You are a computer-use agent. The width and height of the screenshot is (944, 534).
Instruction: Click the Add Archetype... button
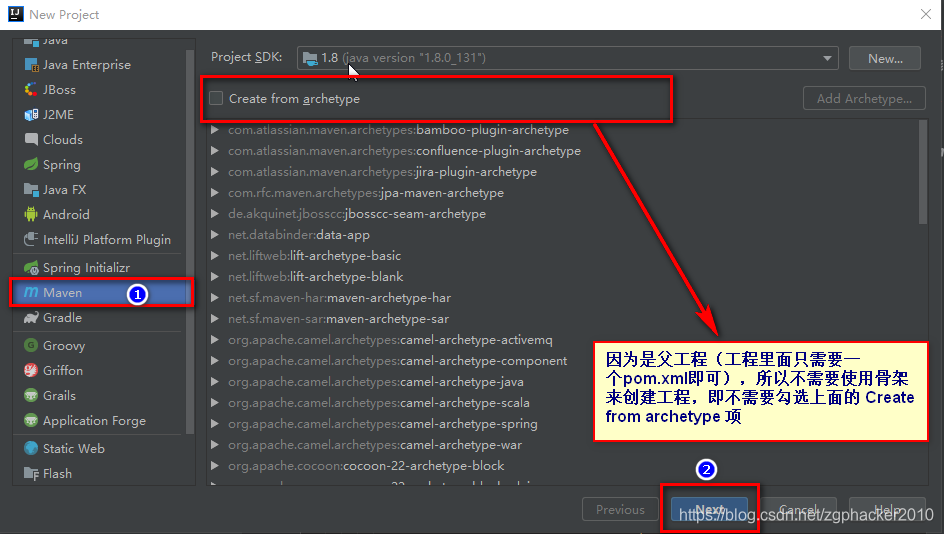[864, 99]
